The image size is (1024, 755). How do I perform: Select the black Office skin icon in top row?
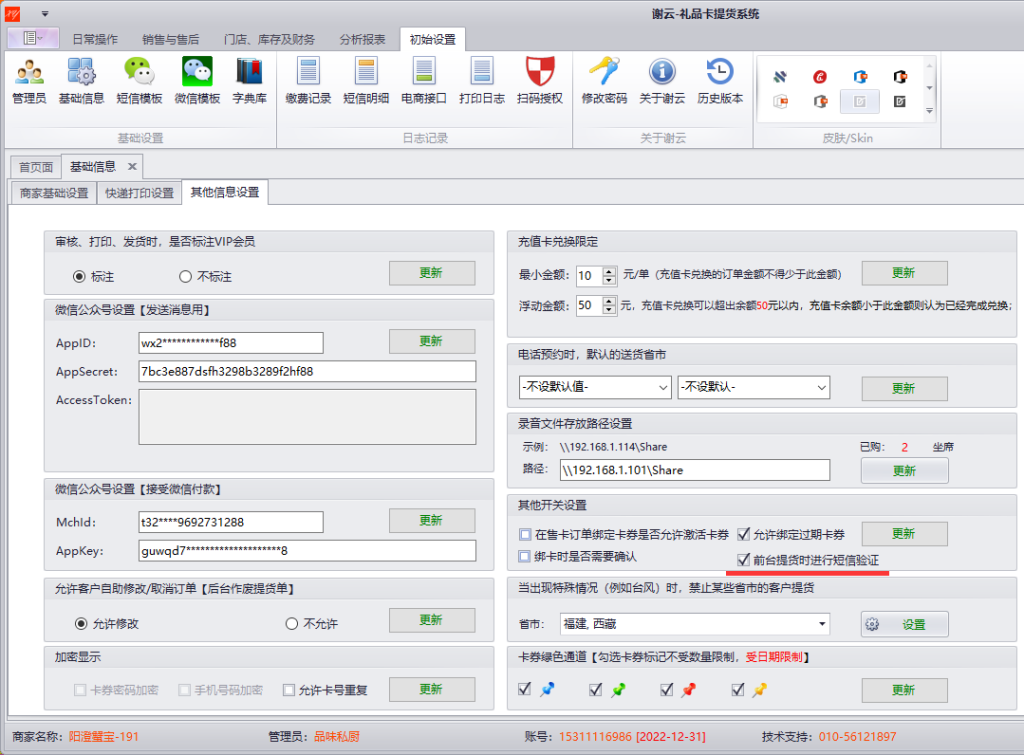pos(900,77)
